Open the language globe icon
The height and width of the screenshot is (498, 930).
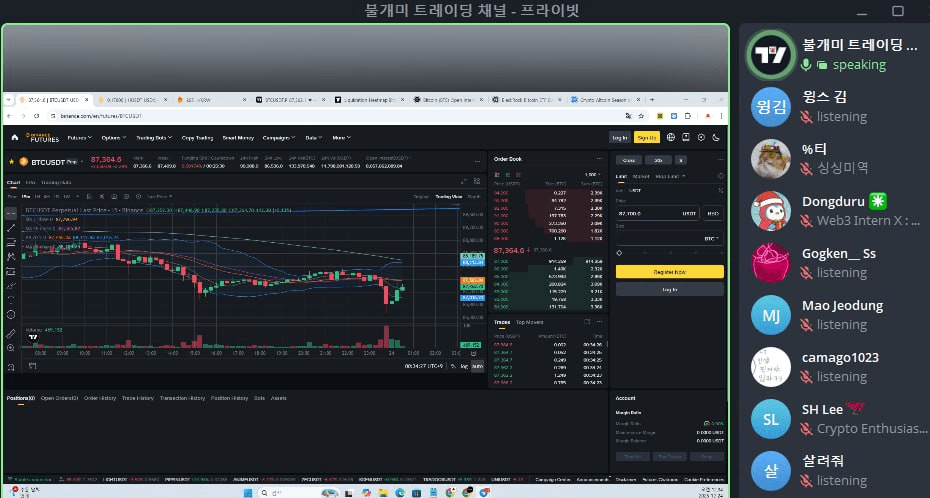coord(671,138)
